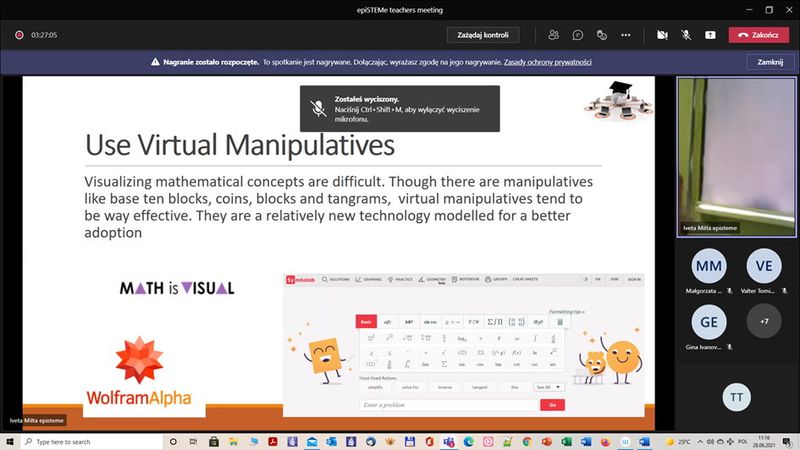Click the Zażądaj kontroli button

[483, 35]
